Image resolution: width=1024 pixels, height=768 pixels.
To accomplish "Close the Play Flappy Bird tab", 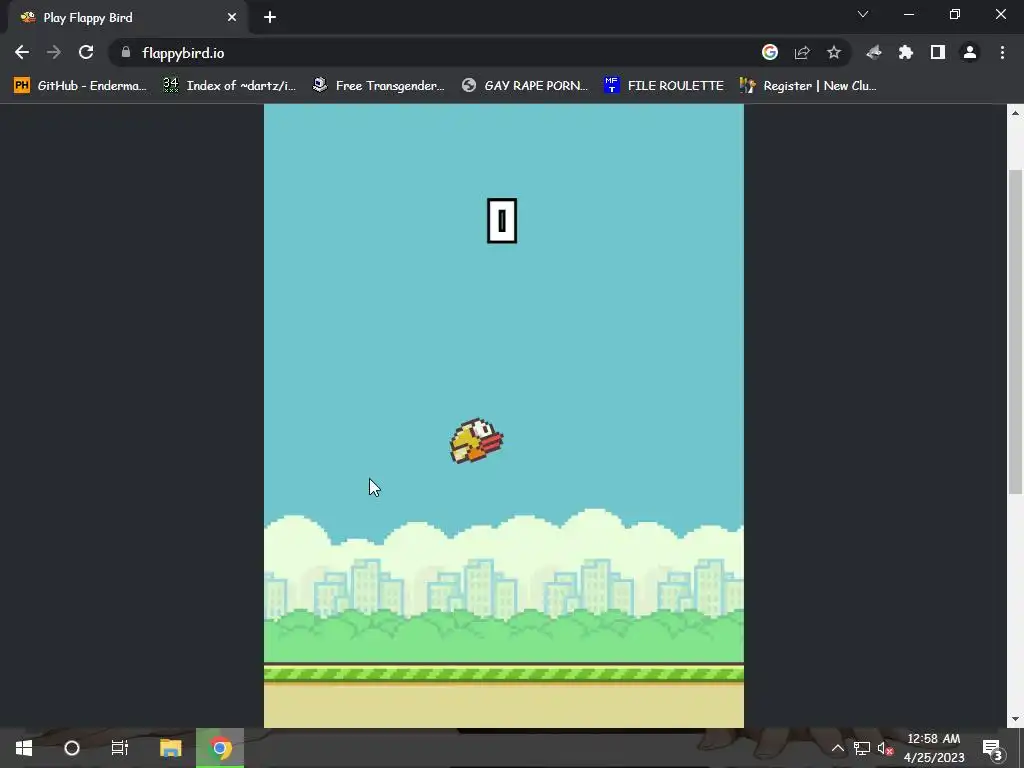I will pyautogui.click(x=232, y=17).
